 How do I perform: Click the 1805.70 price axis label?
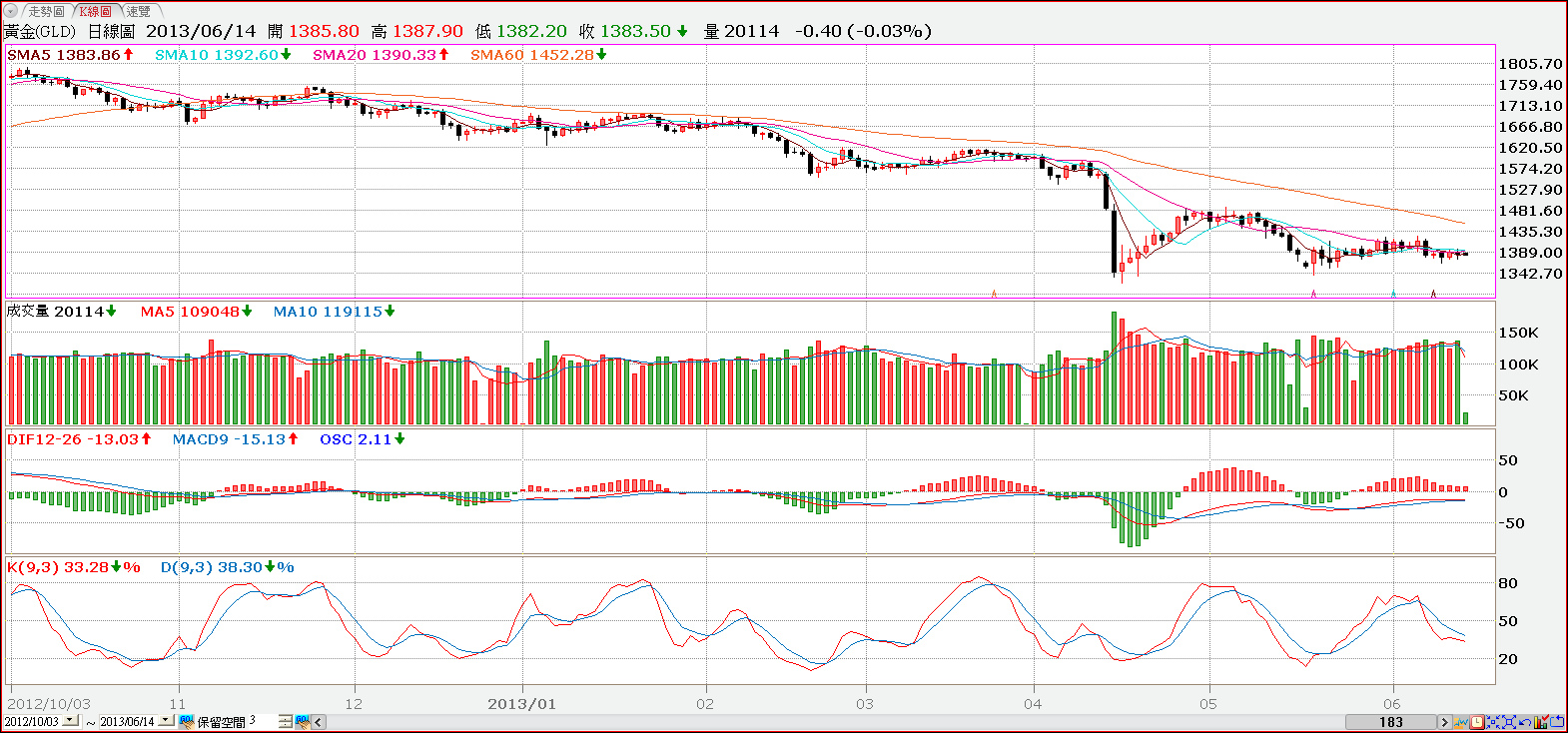click(x=1530, y=64)
